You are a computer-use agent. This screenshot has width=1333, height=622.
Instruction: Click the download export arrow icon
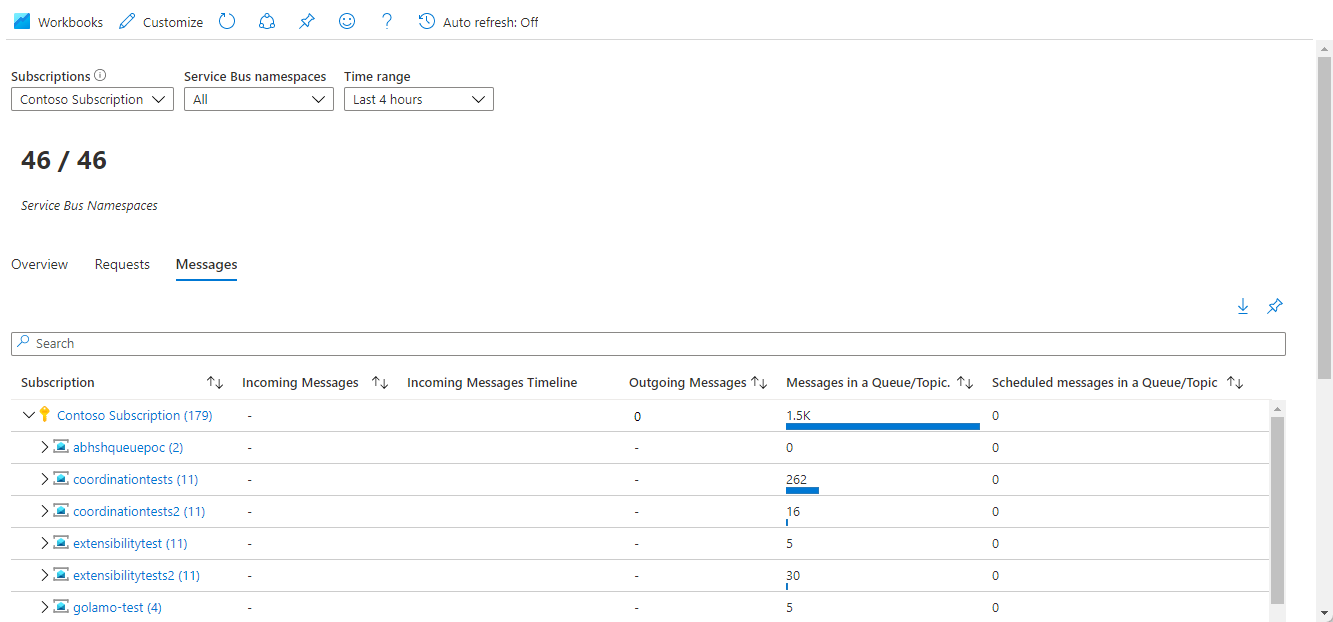click(1243, 307)
